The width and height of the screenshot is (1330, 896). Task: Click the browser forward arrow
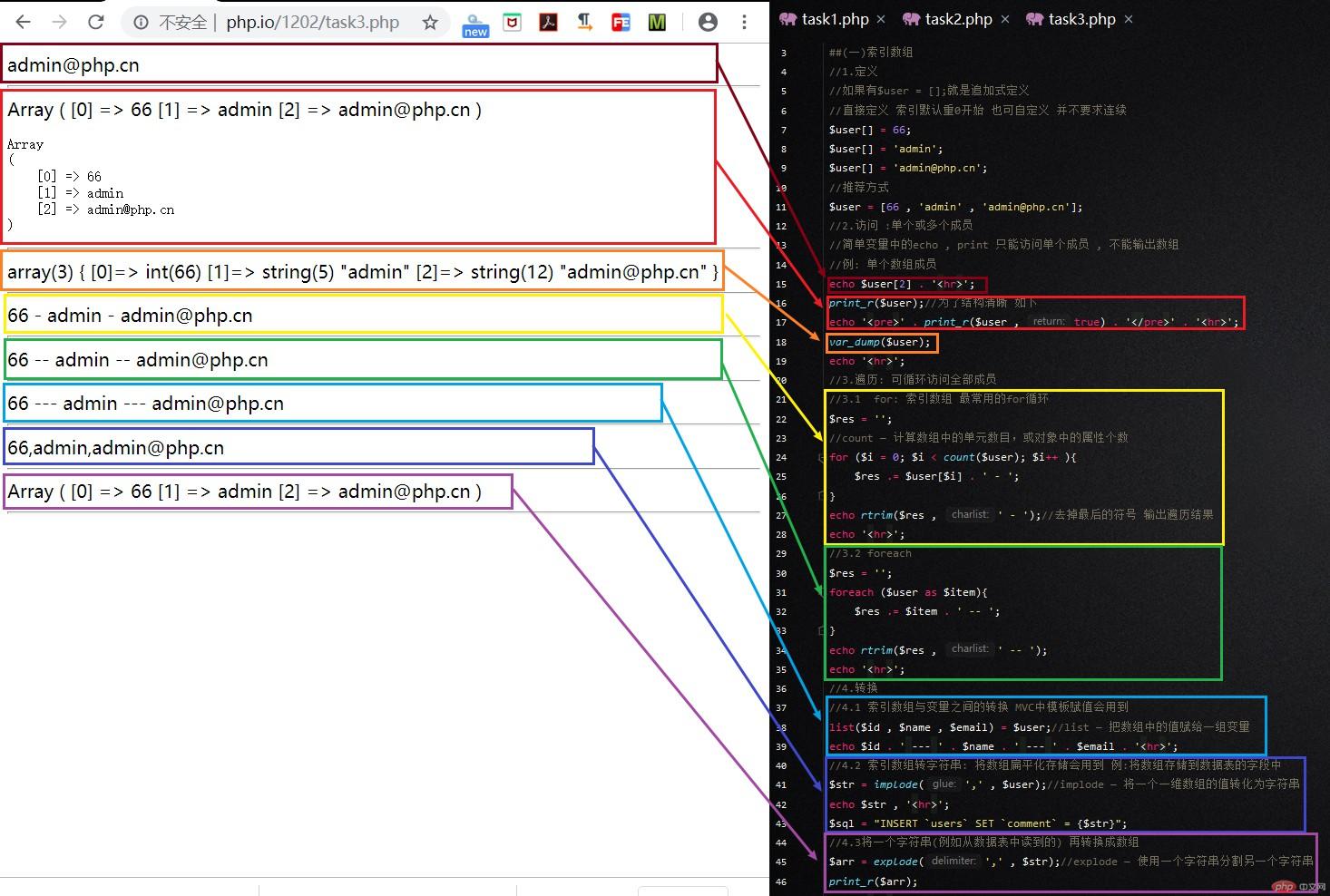tap(60, 22)
